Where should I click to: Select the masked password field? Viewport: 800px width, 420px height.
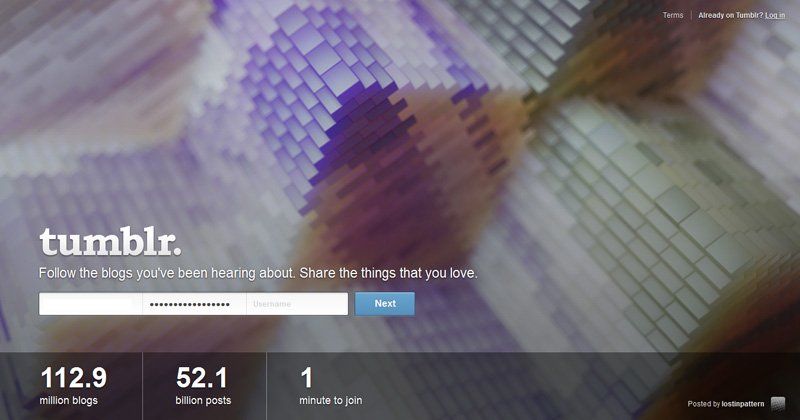coord(194,304)
